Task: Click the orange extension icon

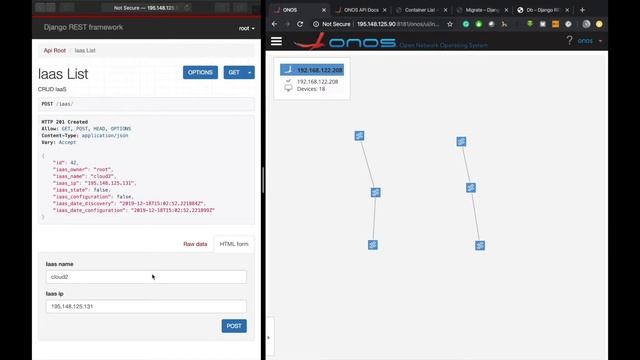Action: pos(555,24)
